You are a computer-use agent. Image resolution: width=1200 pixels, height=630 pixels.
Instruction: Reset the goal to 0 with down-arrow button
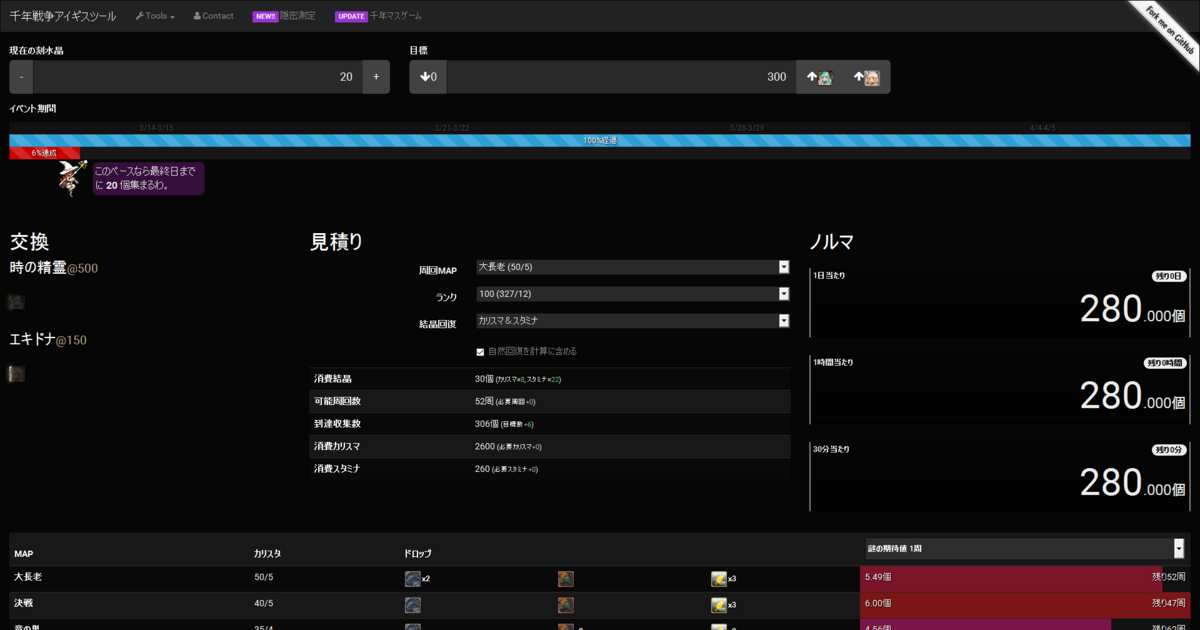click(x=428, y=77)
